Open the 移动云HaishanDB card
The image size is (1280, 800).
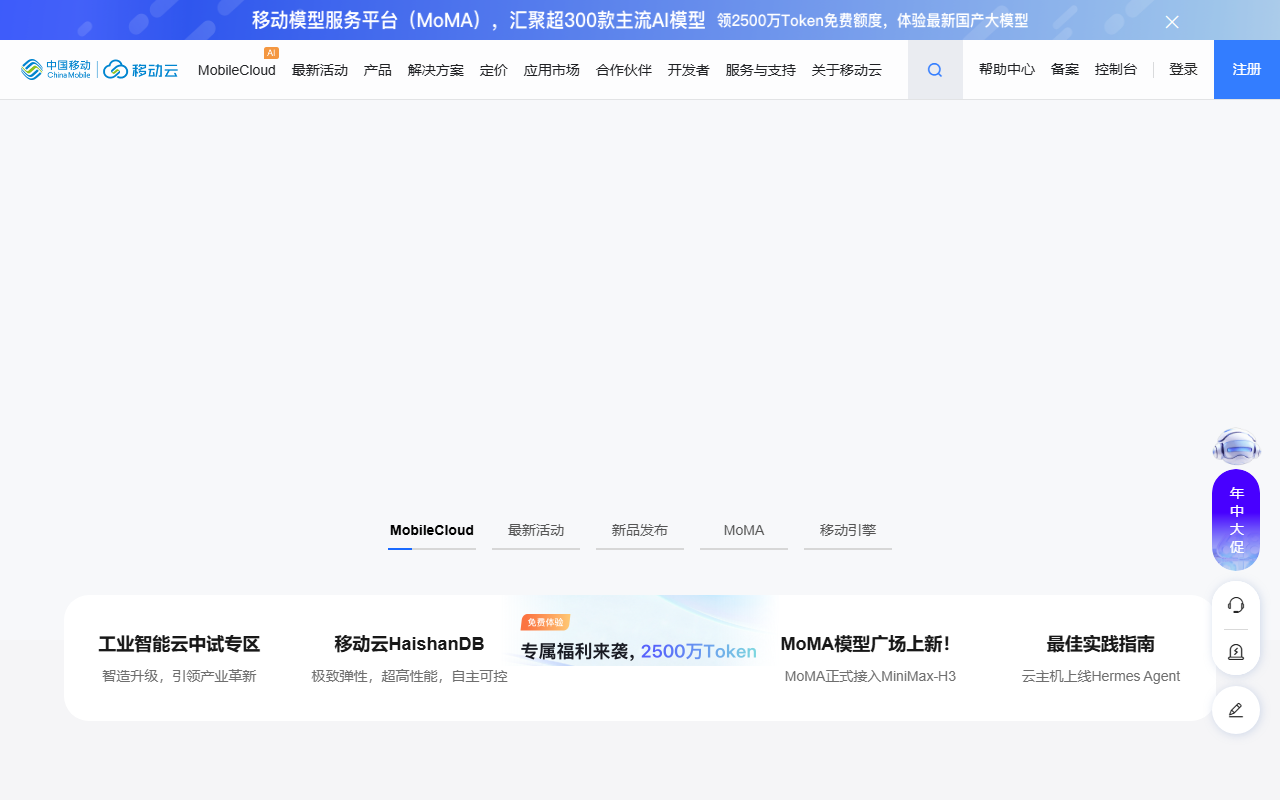[x=409, y=658]
